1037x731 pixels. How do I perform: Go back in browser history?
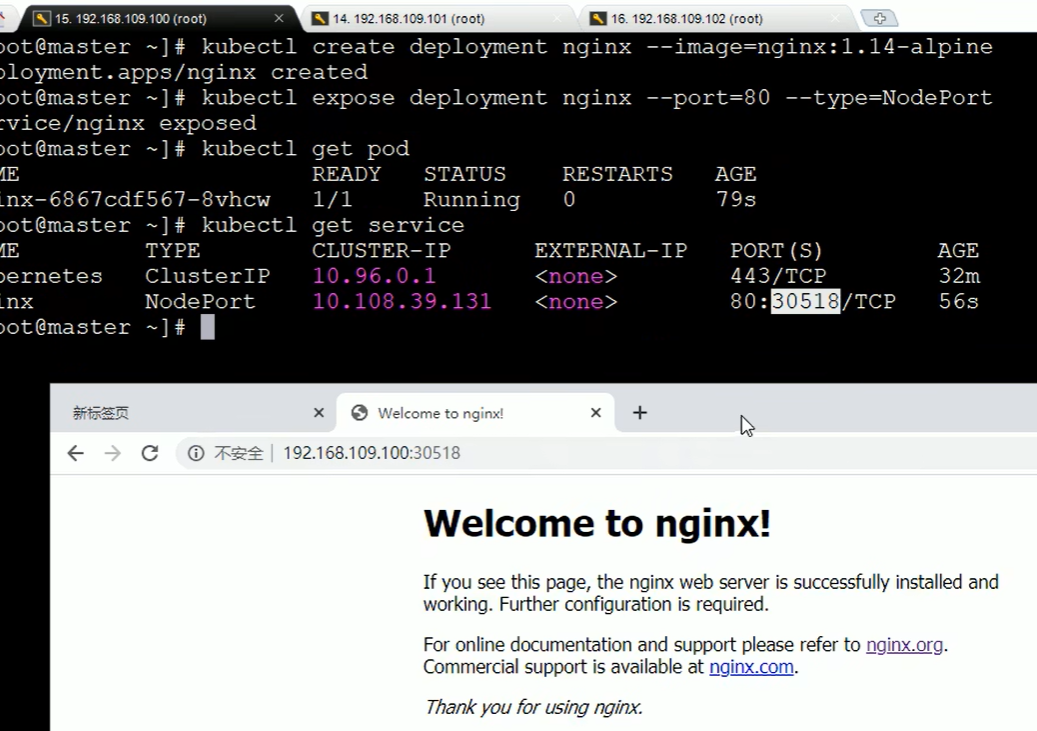coord(76,453)
